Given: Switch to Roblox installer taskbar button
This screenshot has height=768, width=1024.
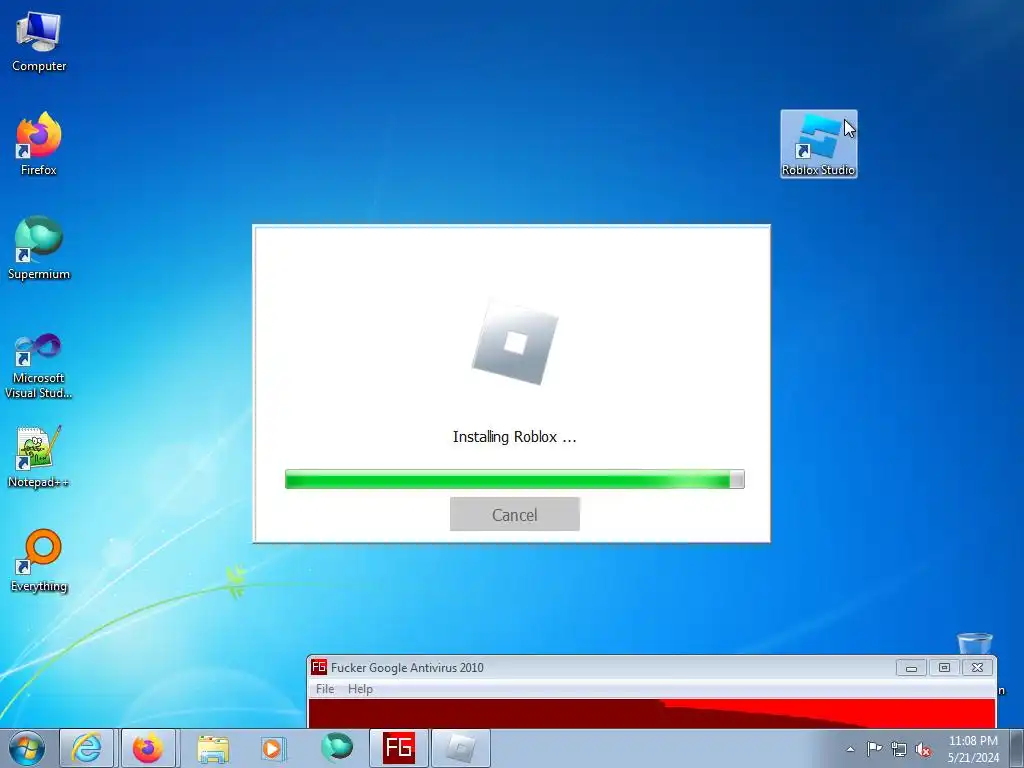Looking at the screenshot, I should 460,748.
